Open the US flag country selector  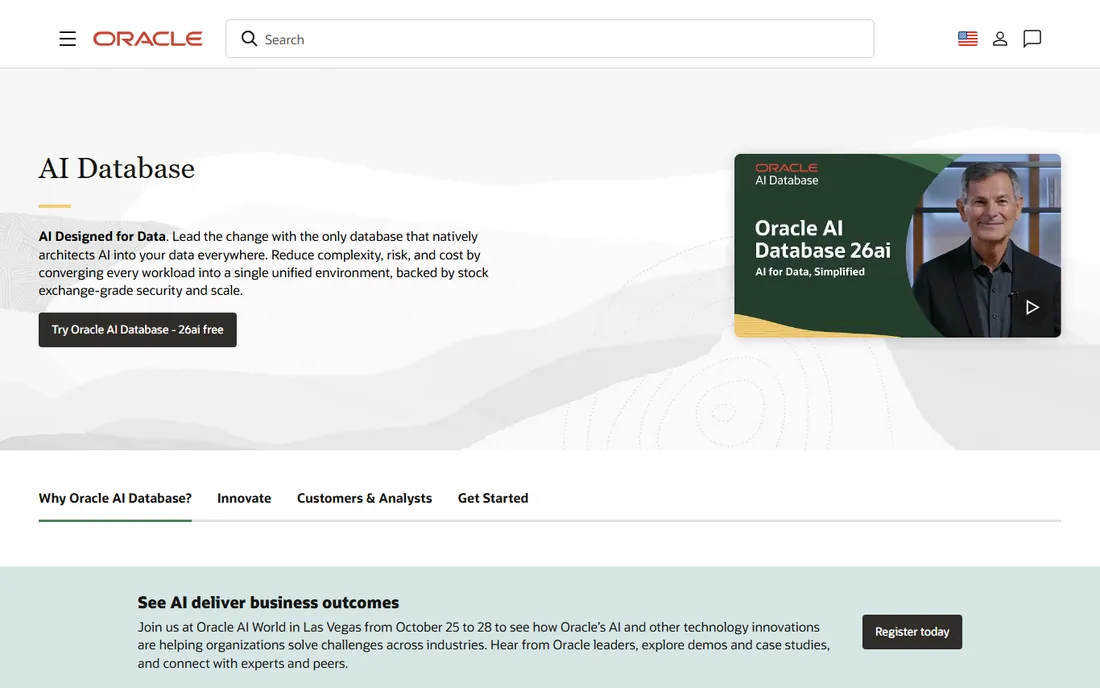[967, 39]
